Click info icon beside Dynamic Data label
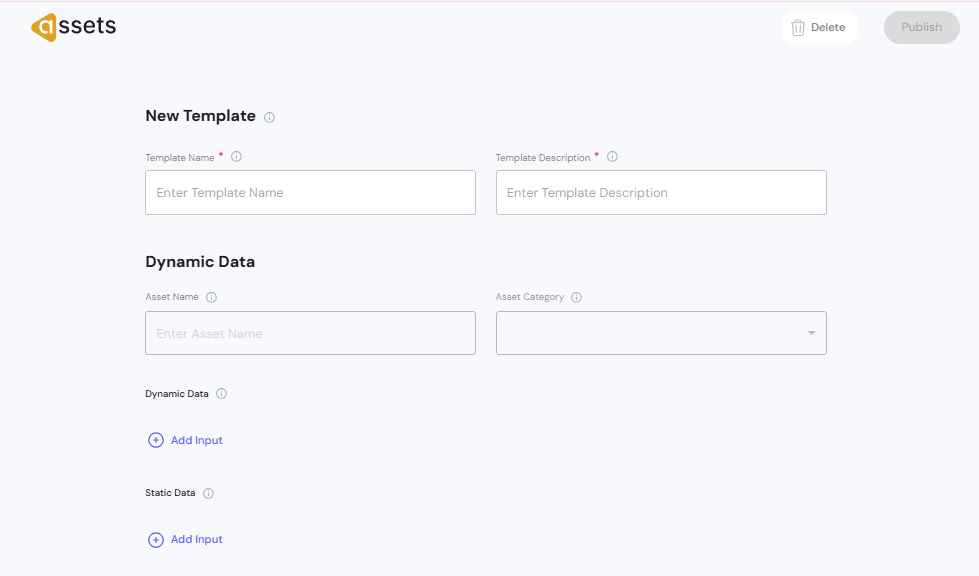 [x=221, y=394]
